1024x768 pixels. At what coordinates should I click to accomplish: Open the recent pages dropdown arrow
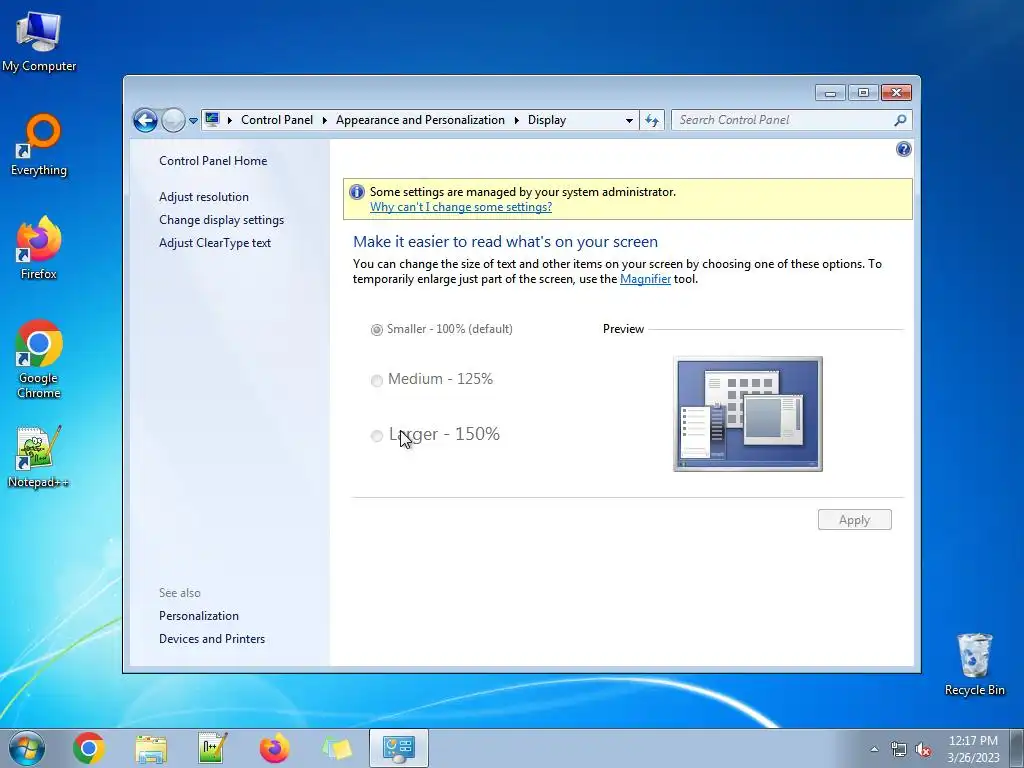point(193,121)
